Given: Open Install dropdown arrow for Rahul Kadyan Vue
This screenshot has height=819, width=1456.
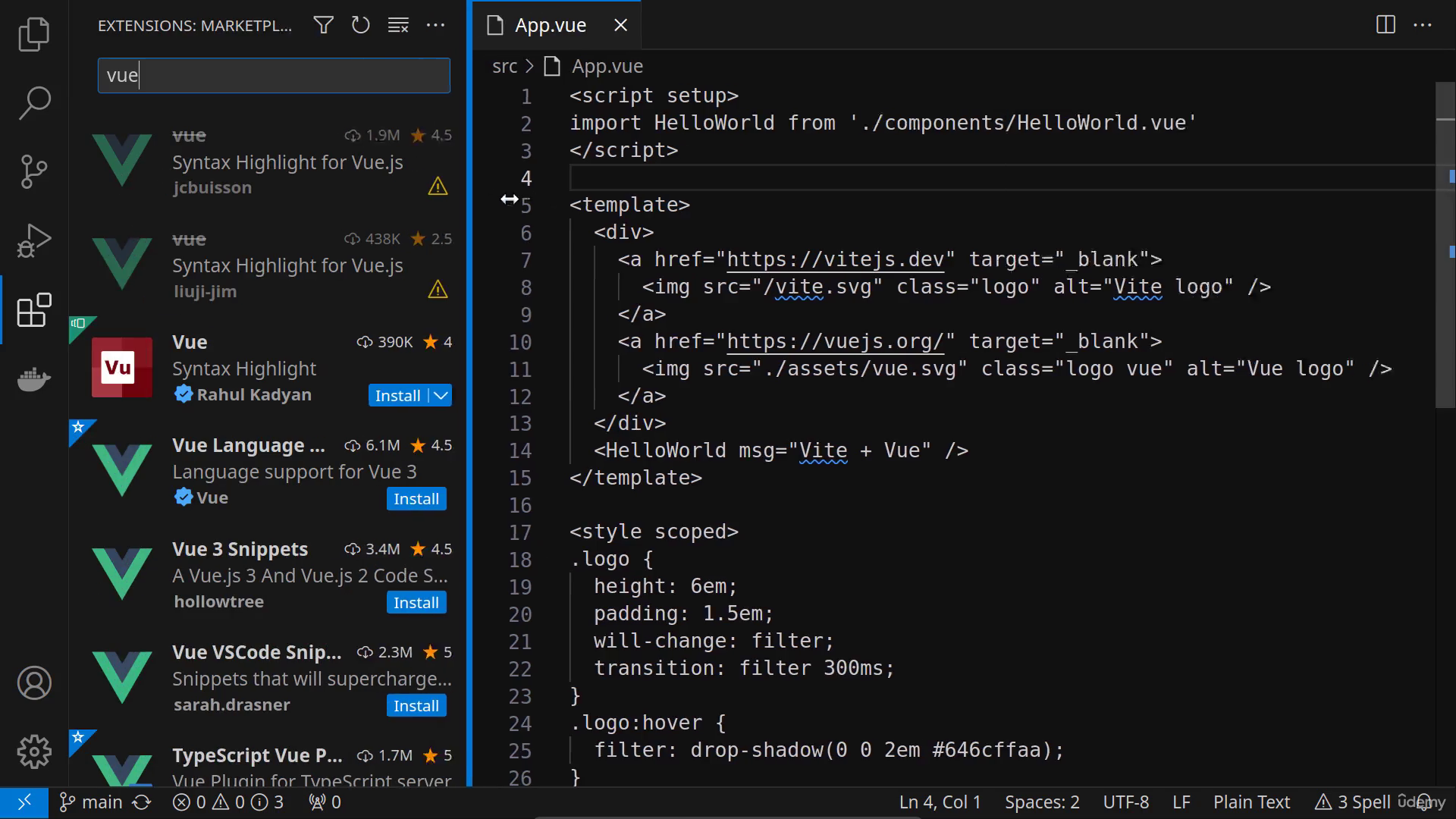Looking at the screenshot, I should pos(441,395).
